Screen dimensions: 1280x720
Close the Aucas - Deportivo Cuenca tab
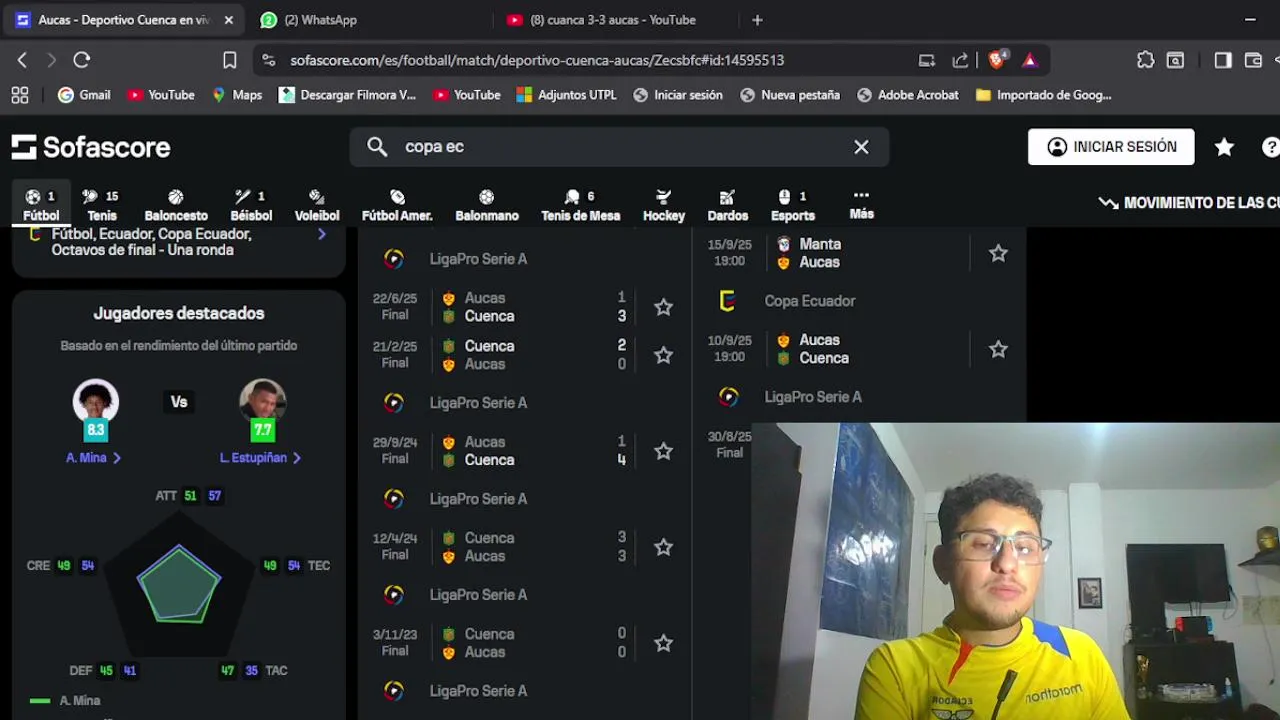click(x=228, y=20)
